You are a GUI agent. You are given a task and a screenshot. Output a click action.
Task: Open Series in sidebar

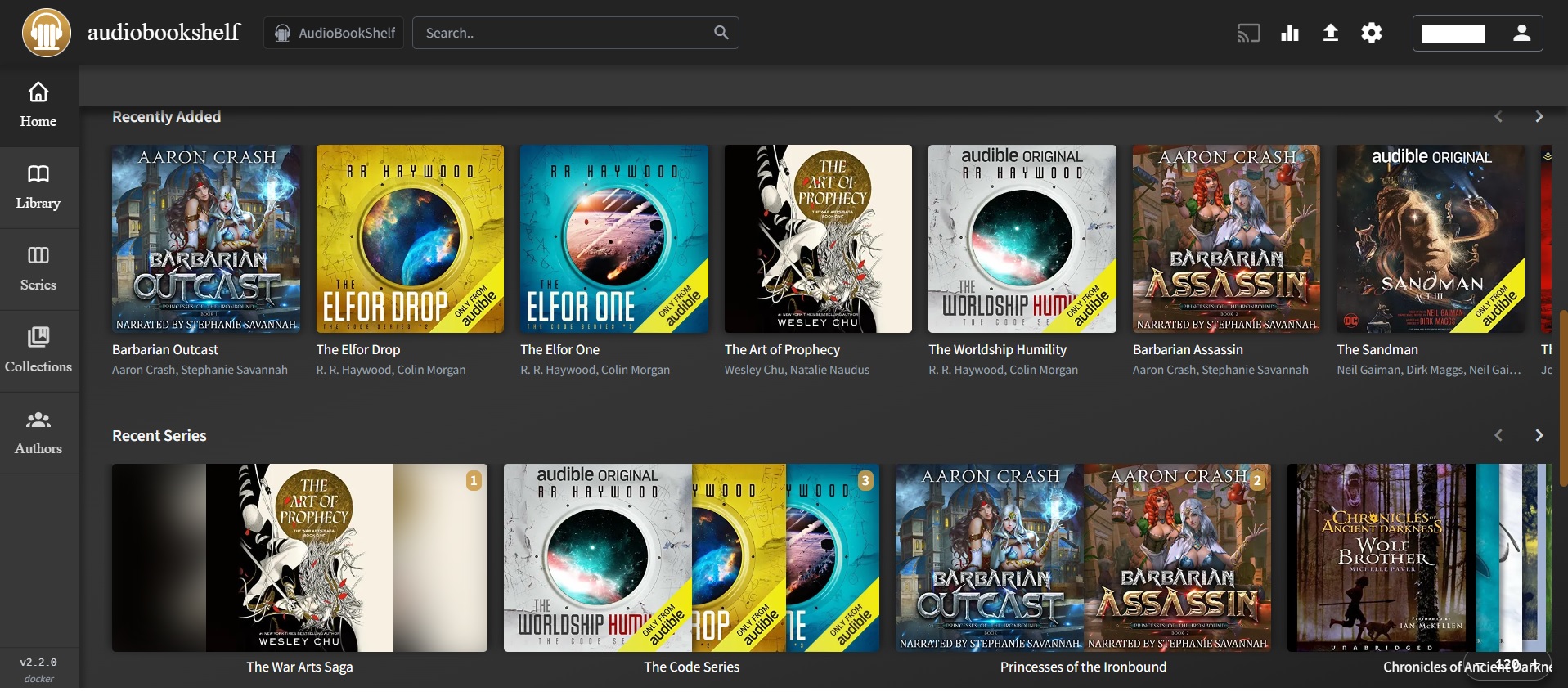pos(38,269)
